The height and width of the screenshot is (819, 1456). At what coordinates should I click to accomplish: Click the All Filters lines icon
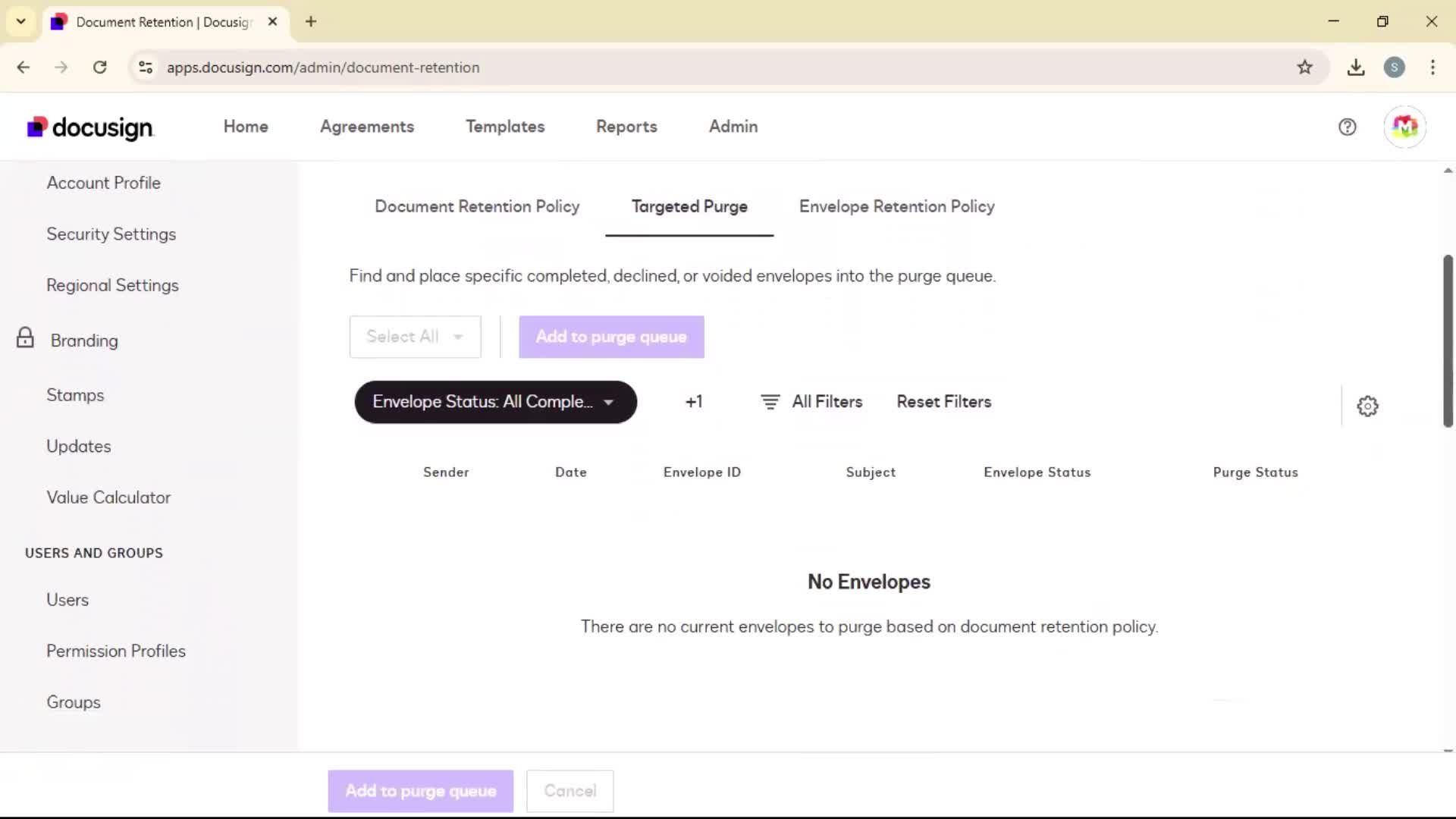pos(770,402)
